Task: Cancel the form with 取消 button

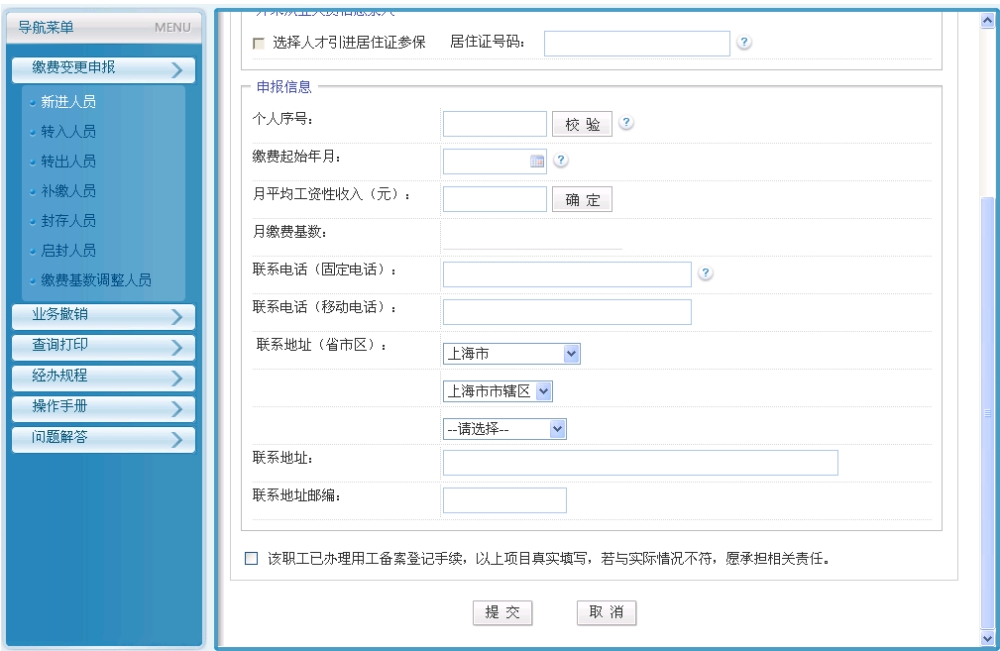Action: pos(607,613)
